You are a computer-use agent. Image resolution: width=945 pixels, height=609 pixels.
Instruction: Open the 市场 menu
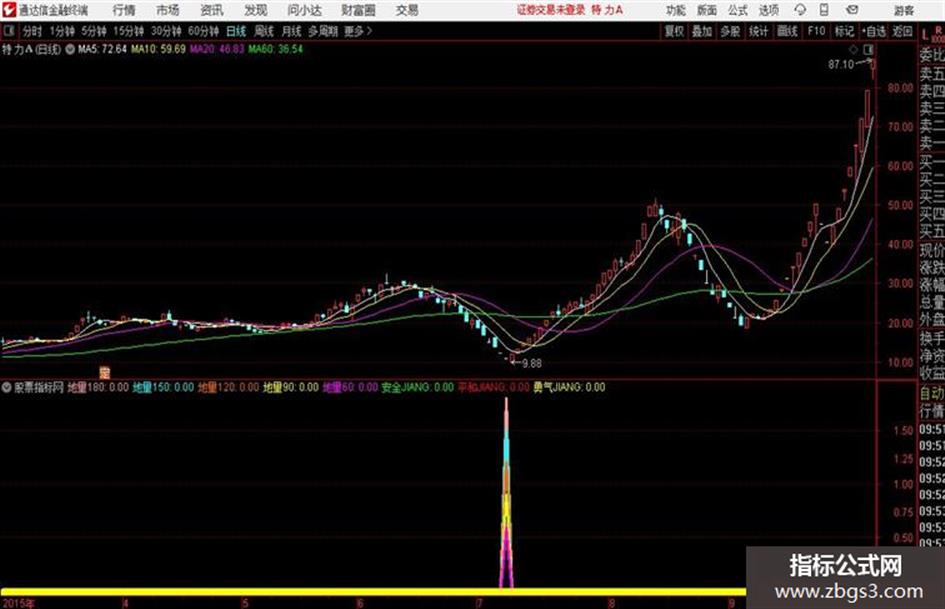click(168, 10)
